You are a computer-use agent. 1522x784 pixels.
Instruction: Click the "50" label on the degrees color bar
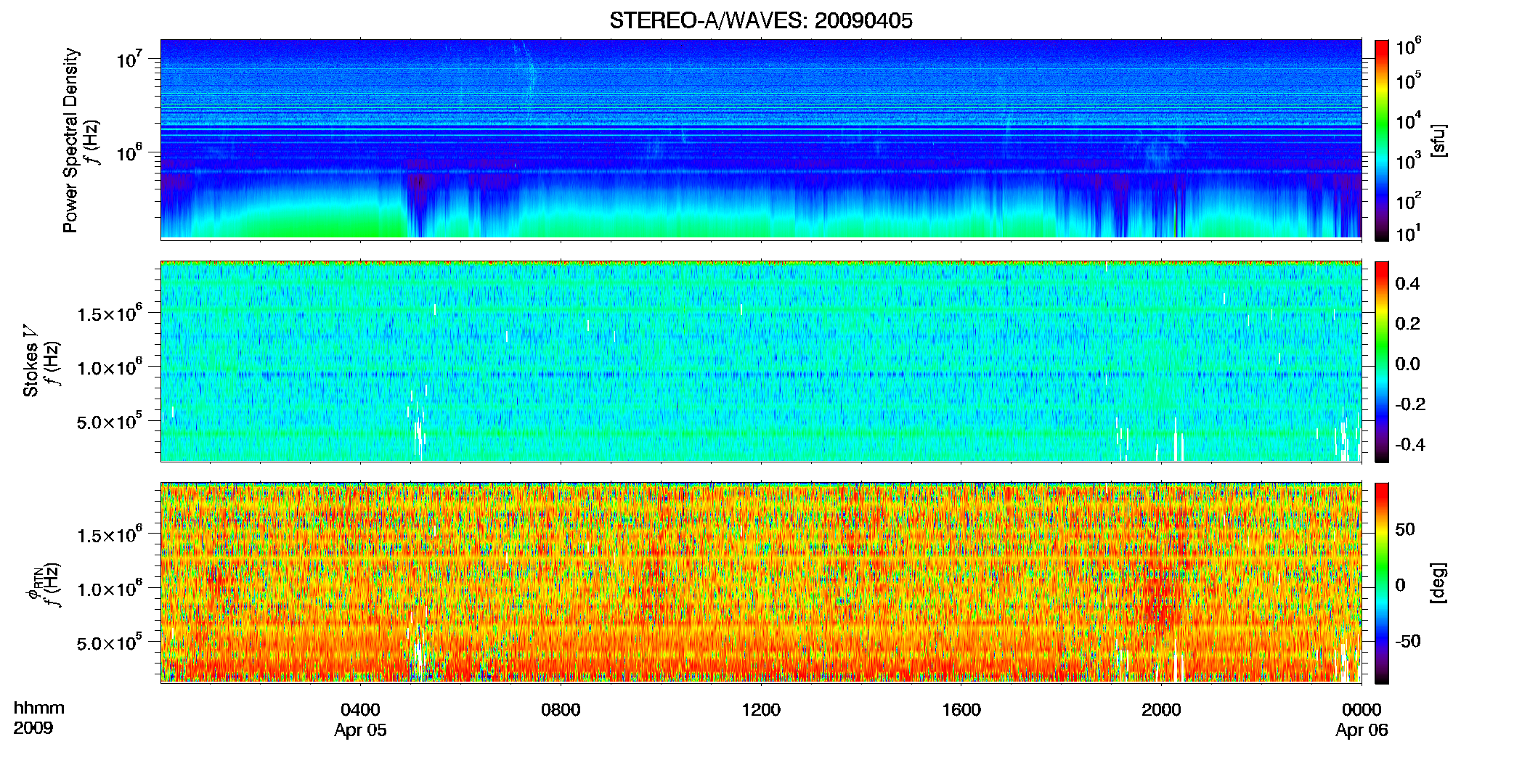pos(1405,529)
